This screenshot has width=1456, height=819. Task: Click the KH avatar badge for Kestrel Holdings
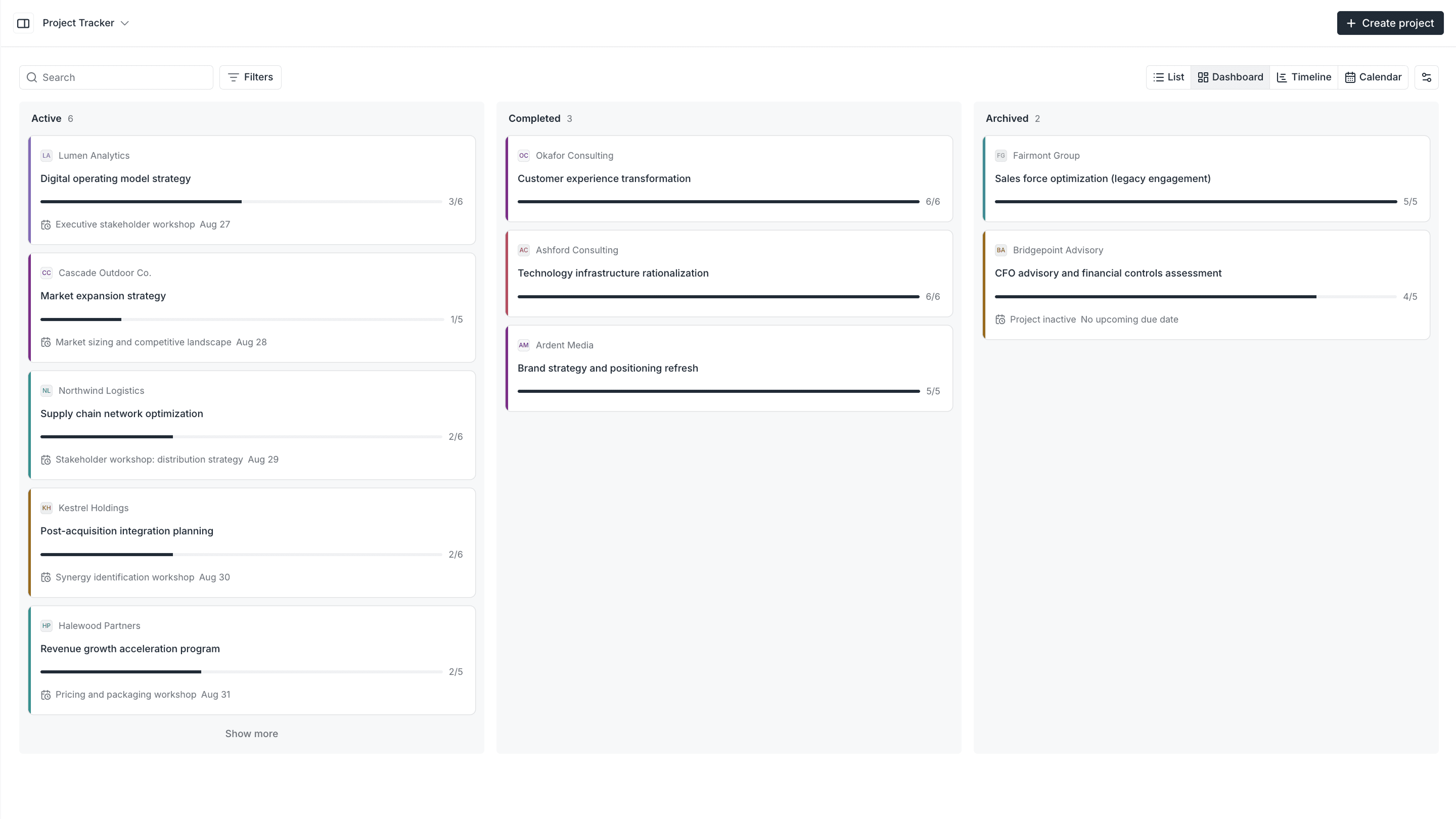[47, 508]
